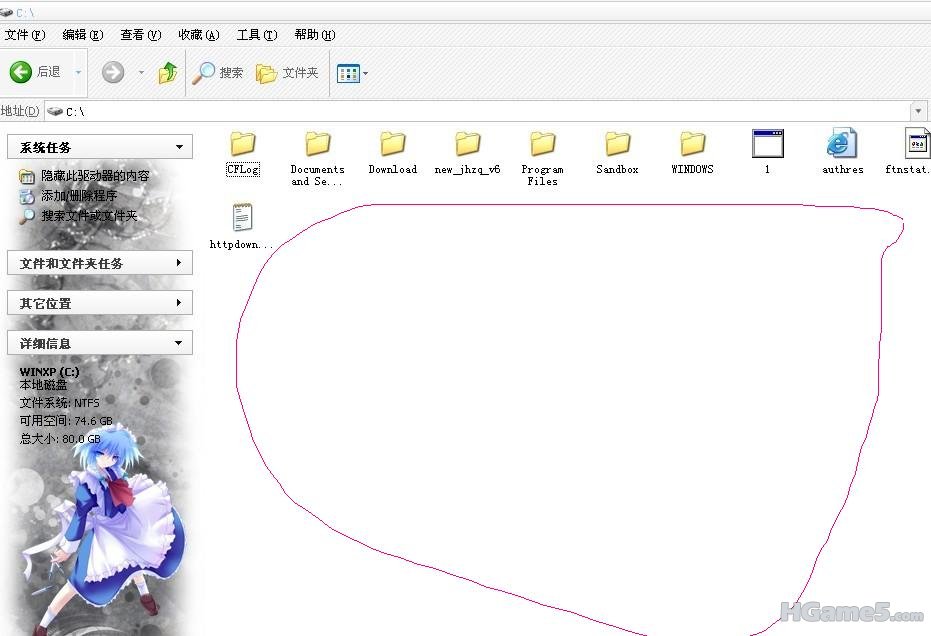Open the Search (搜索) tool
The height and width of the screenshot is (636, 931).
tap(219, 73)
